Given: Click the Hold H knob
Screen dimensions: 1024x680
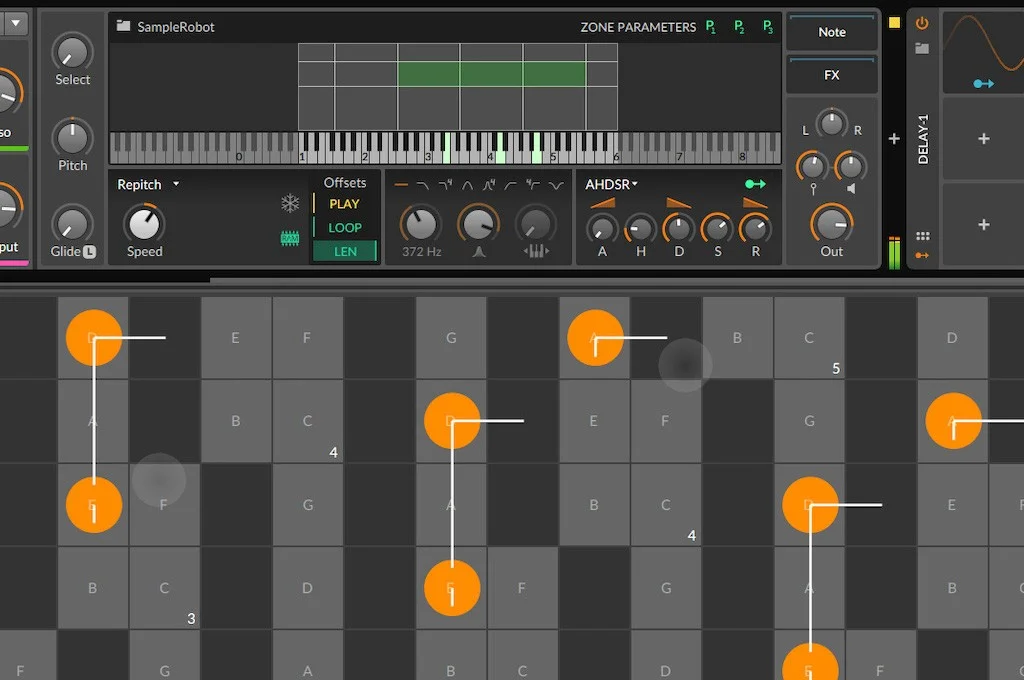Looking at the screenshot, I should tap(641, 229).
